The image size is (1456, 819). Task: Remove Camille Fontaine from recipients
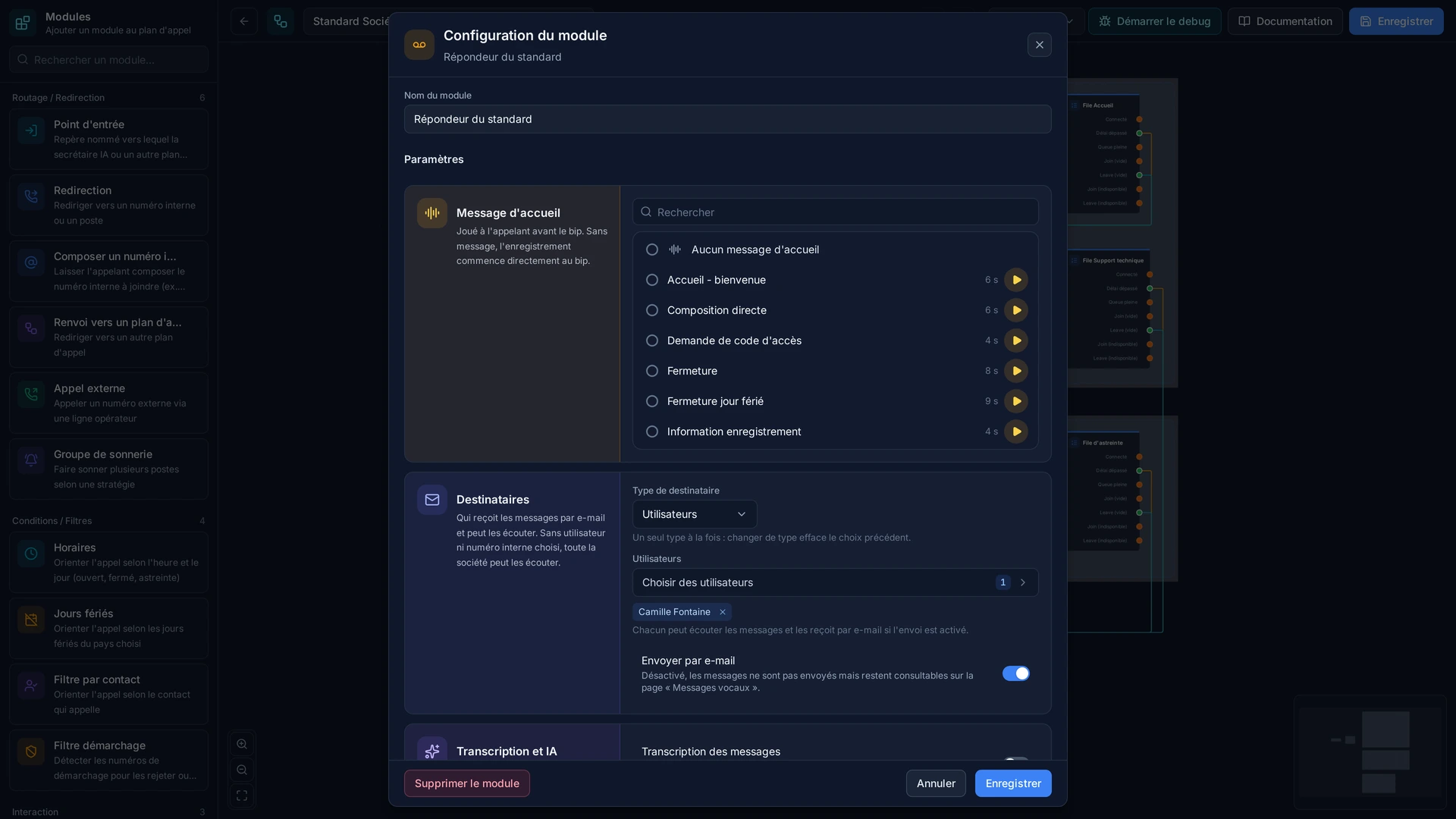click(723, 612)
